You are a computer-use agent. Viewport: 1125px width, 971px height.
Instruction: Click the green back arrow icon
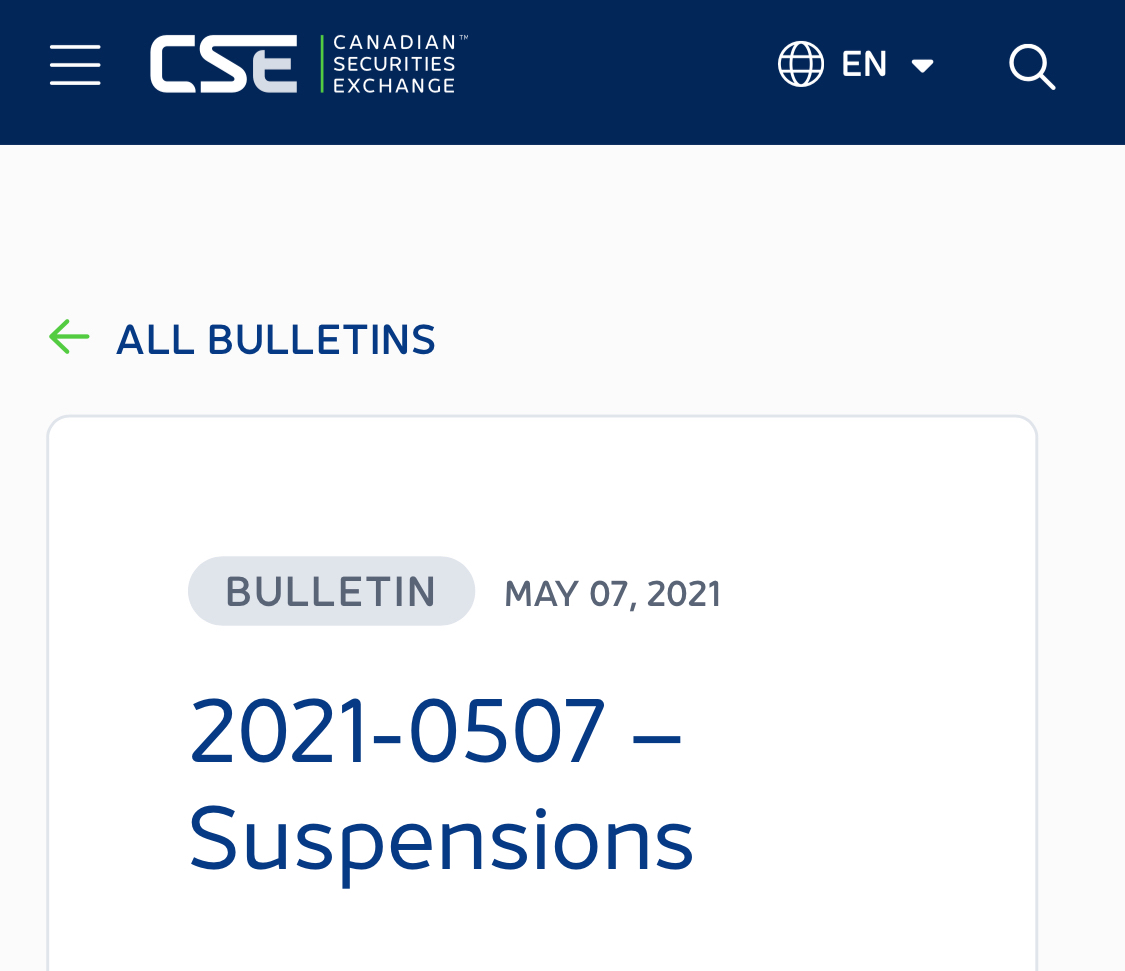coord(69,337)
